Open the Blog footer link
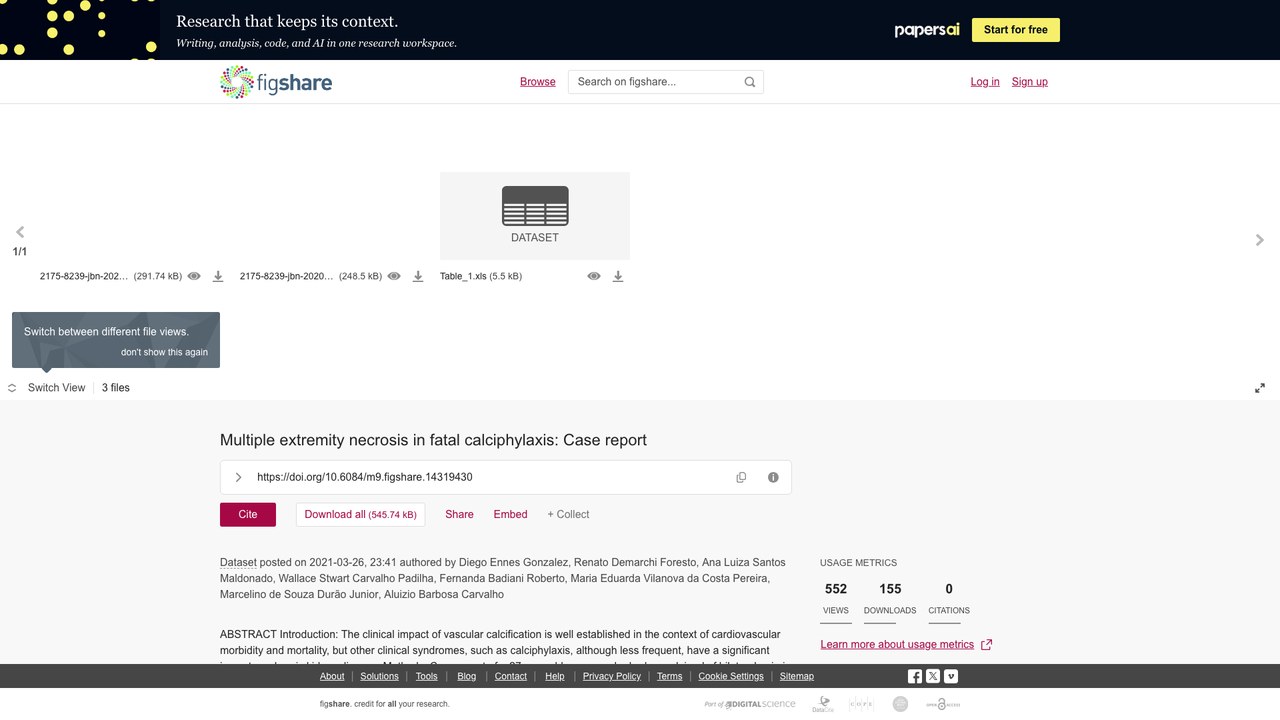The width and height of the screenshot is (1280, 720). pos(467,677)
